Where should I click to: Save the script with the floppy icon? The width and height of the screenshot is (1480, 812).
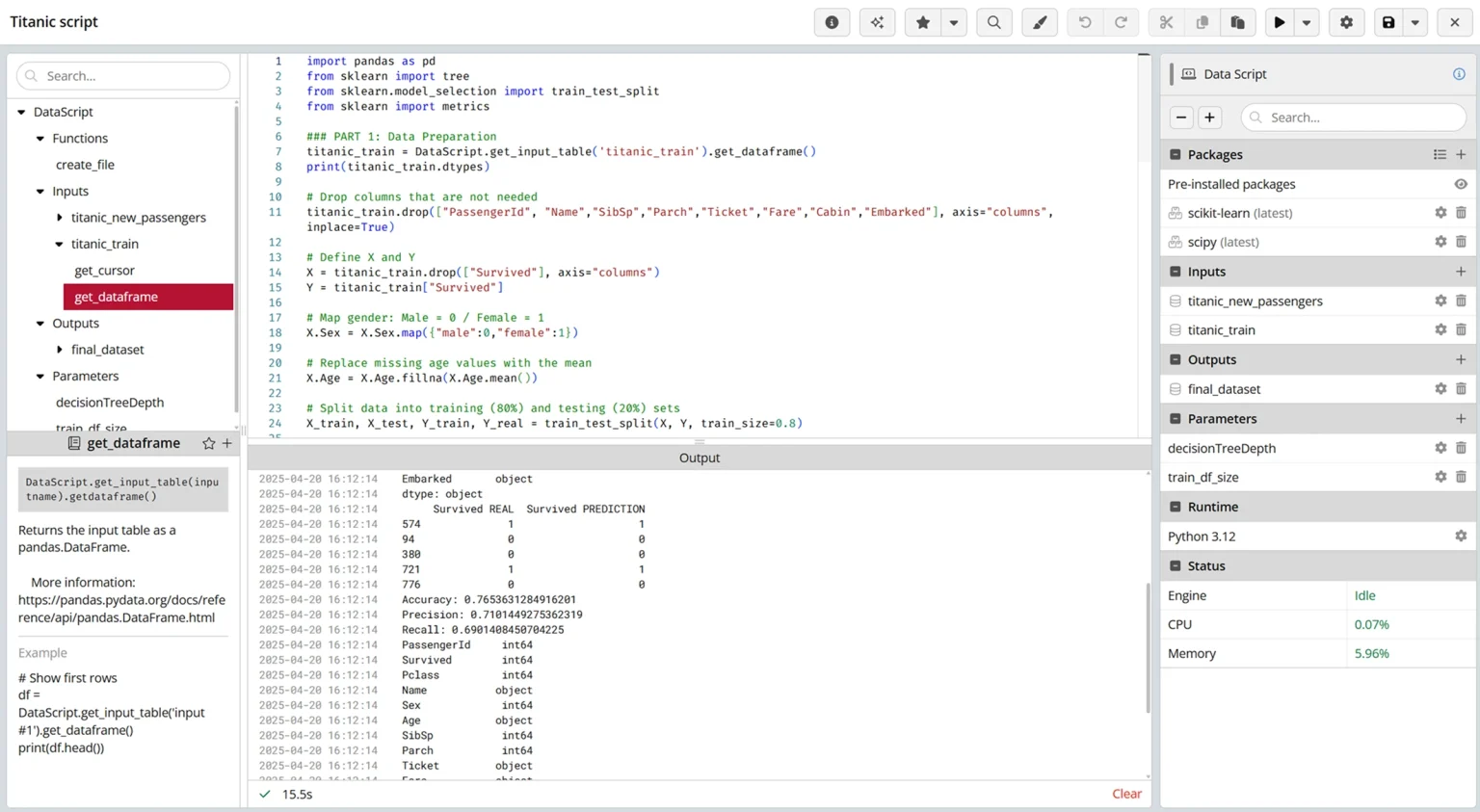tap(1387, 22)
